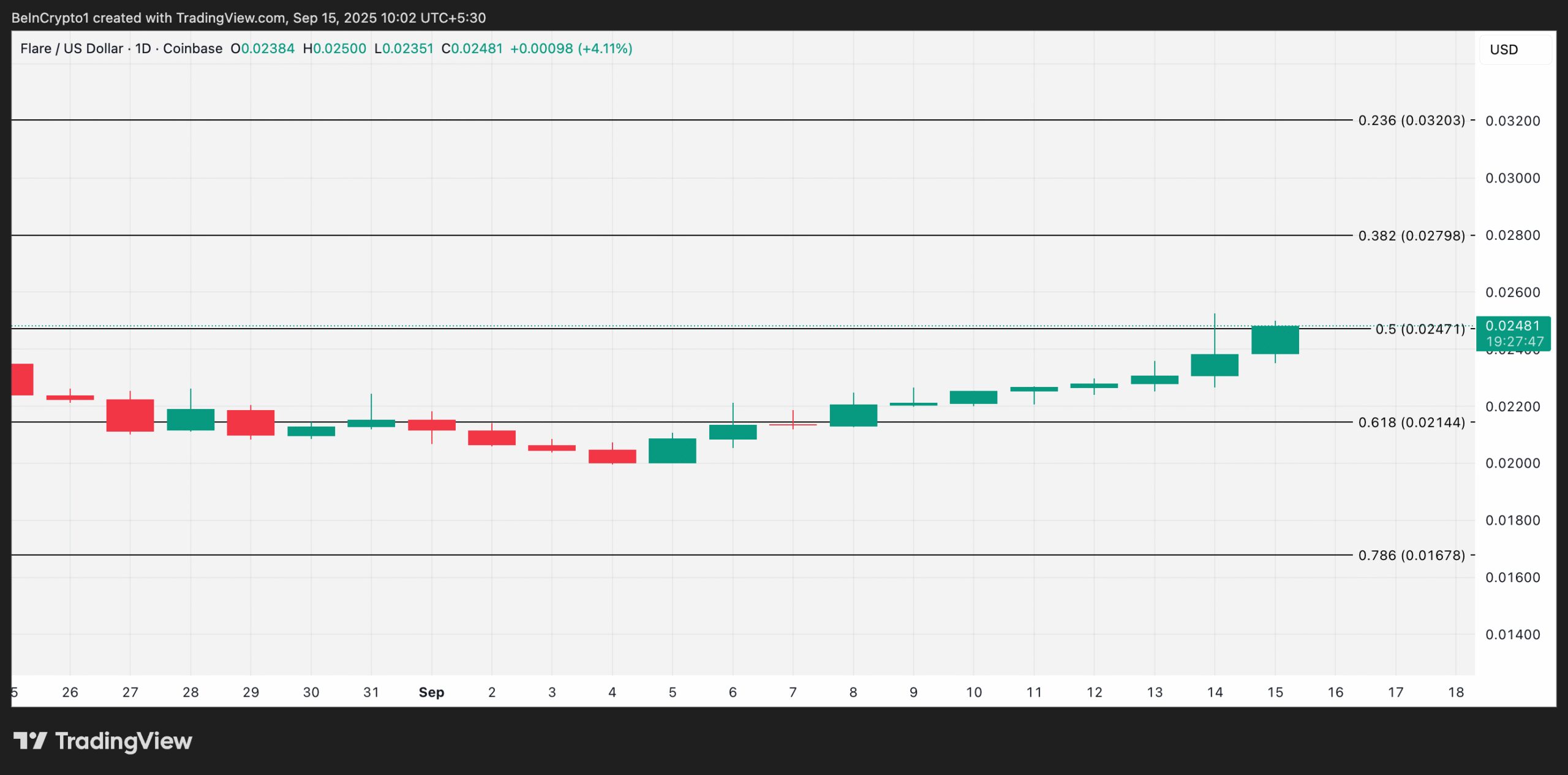Click the Flare / US Dollar symbol name
The width and height of the screenshot is (1568, 775).
[73, 48]
